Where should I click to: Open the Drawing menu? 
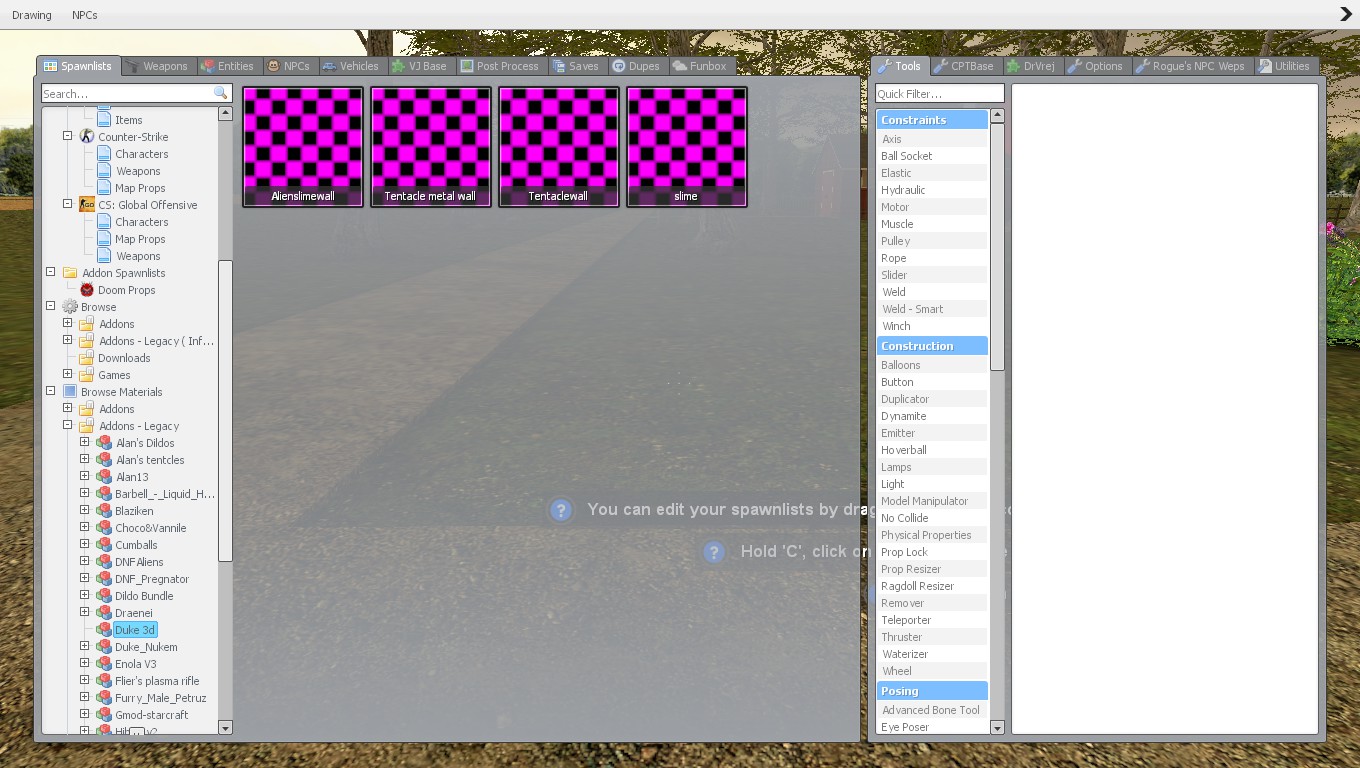[32, 15]
